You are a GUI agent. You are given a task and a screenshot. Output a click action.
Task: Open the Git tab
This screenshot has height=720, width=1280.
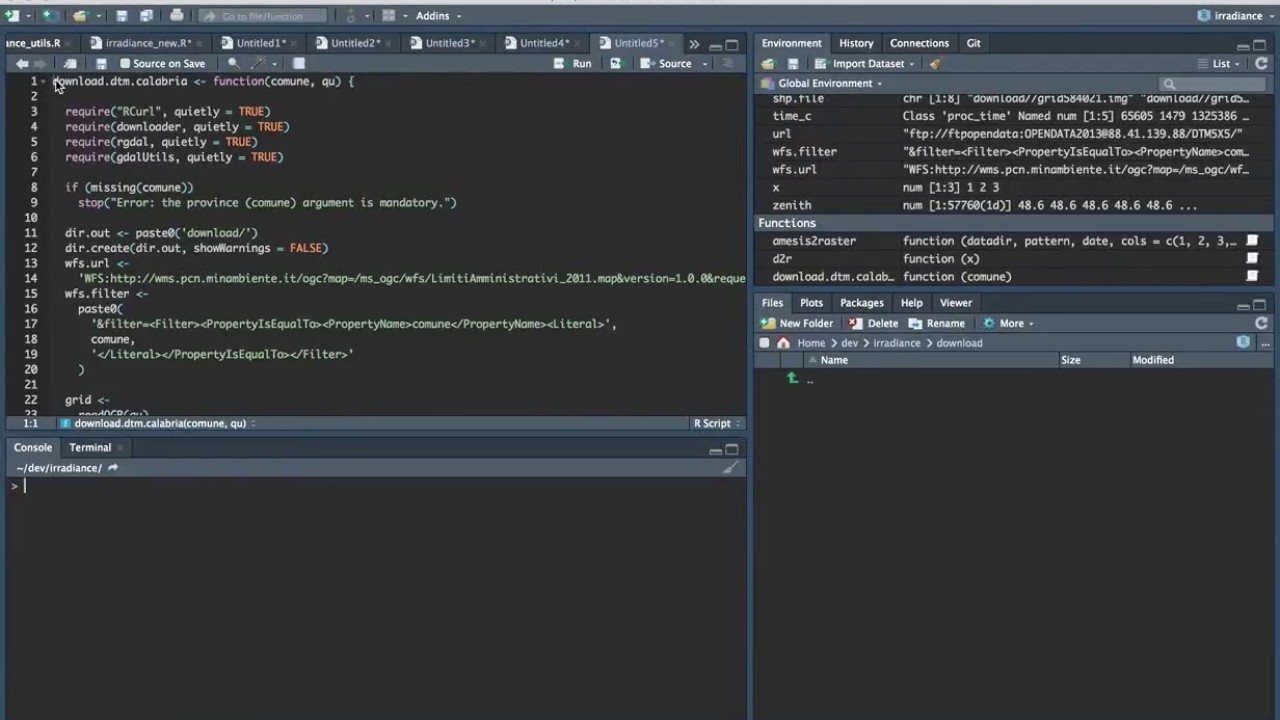coord(973,43)
